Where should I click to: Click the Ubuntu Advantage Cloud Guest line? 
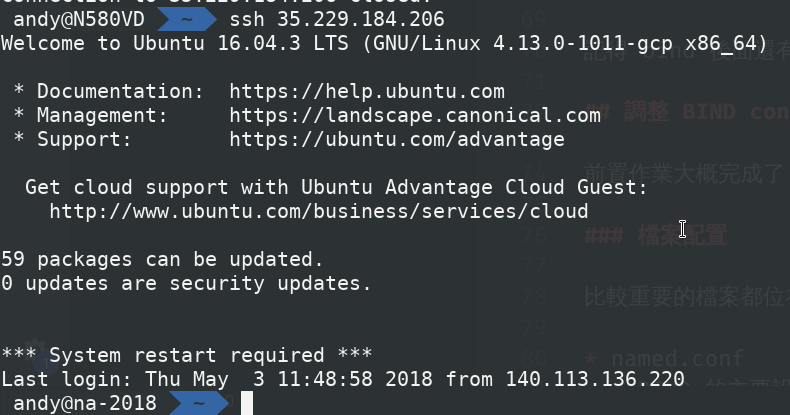coord(336,188)
